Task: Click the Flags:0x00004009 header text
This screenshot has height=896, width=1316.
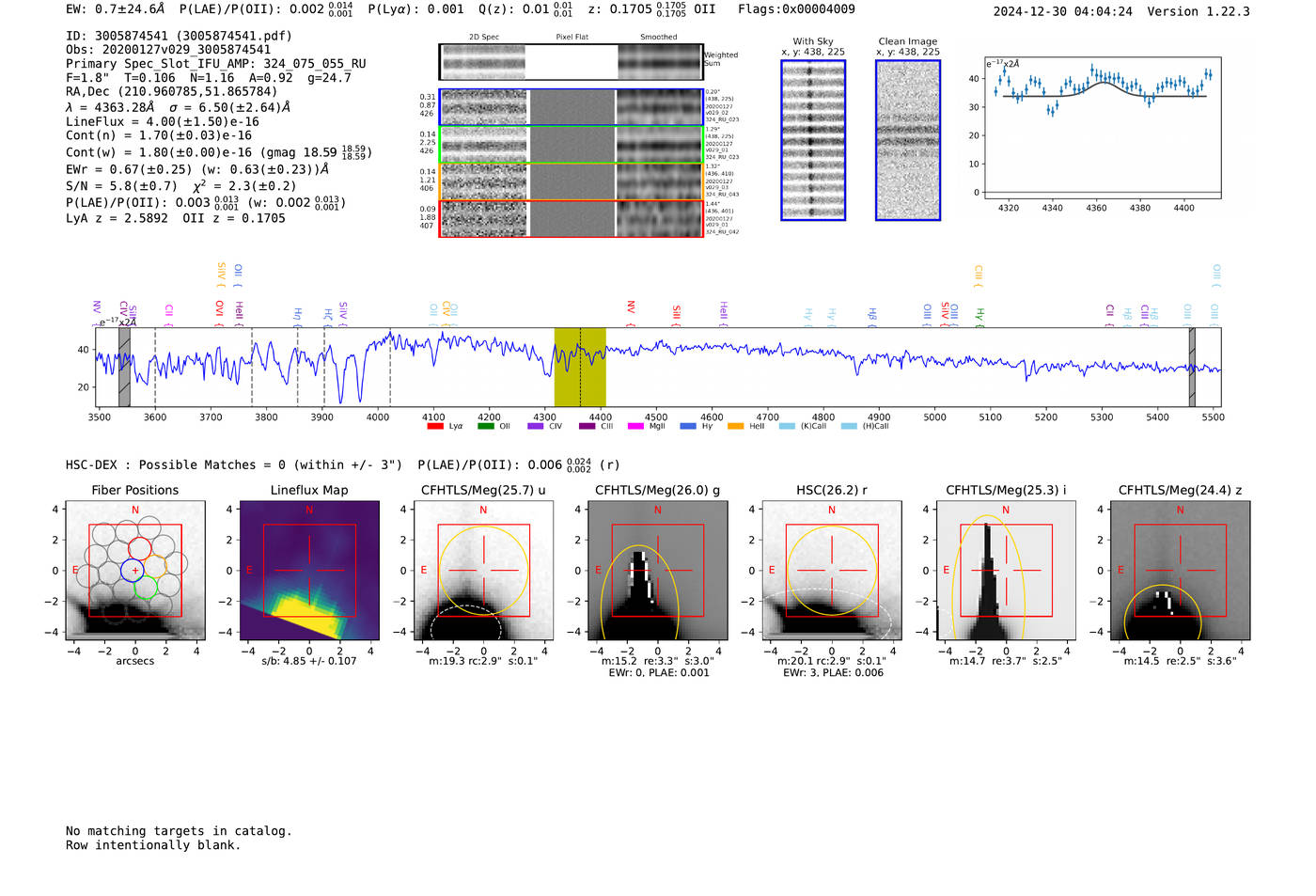Action: 796,9
